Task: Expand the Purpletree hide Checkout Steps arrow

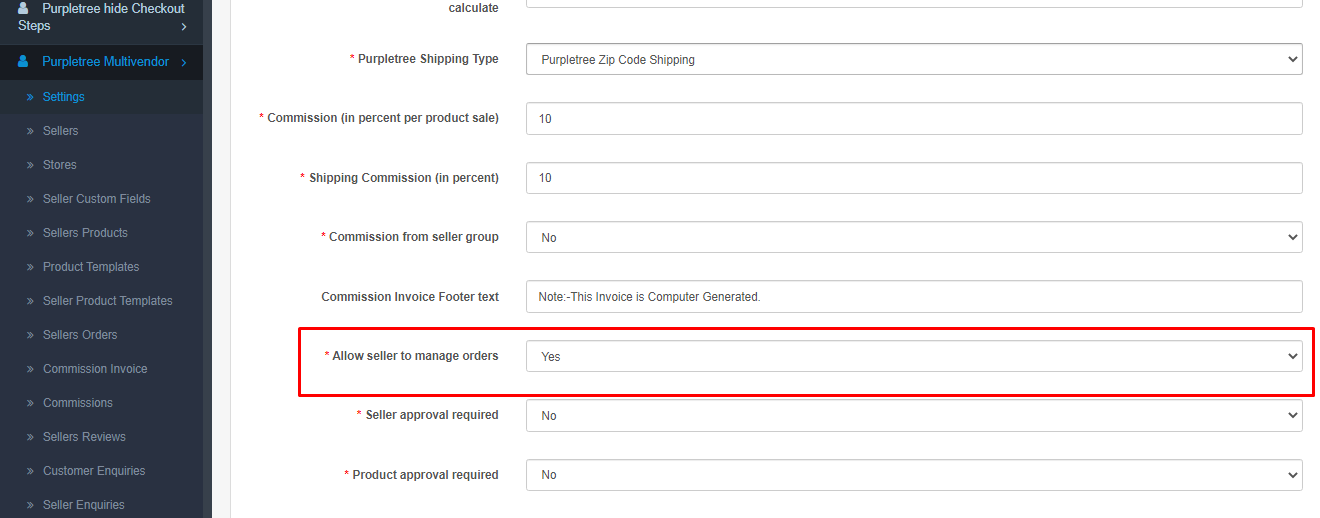Action: tap(184, 26)
